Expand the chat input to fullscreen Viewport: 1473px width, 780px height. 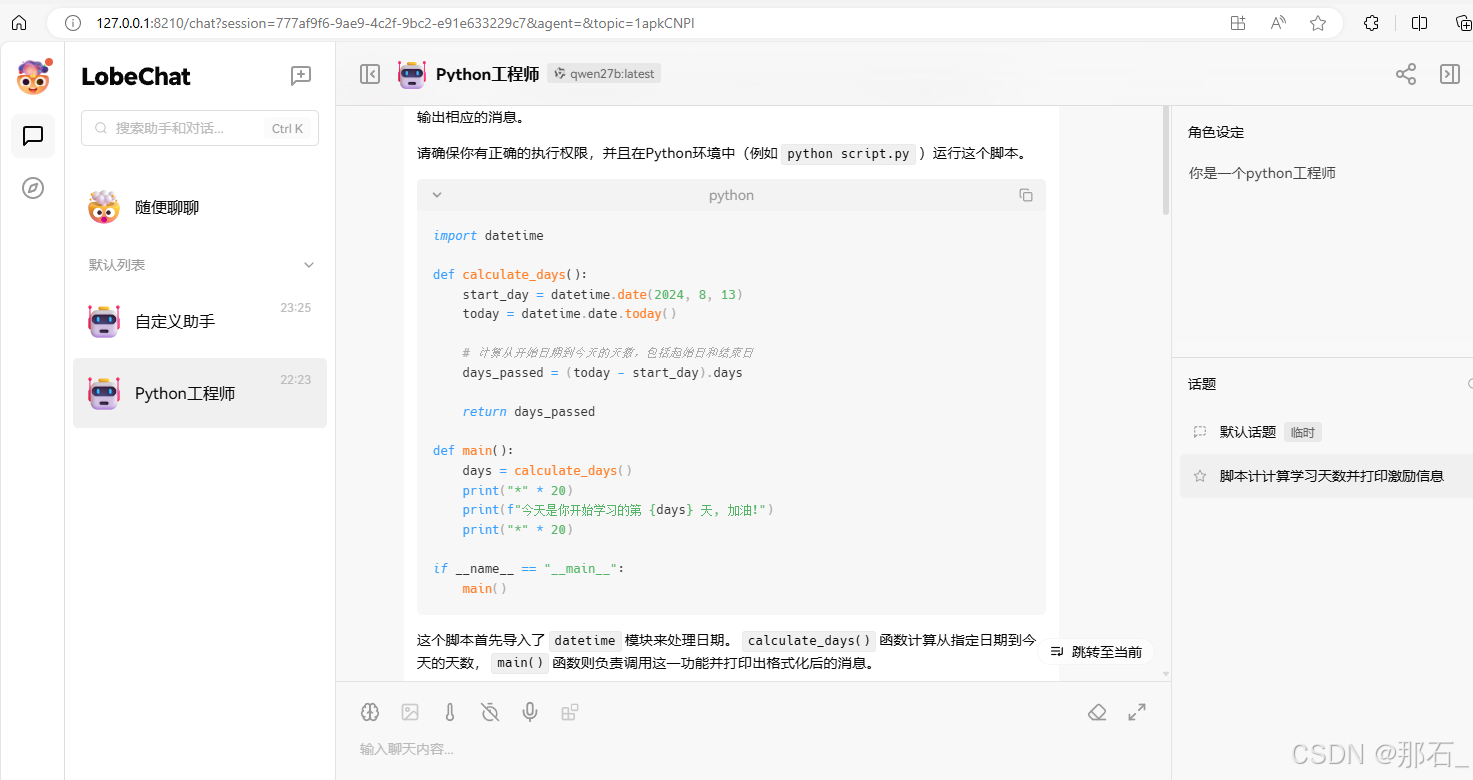[x=1137, y=712]
